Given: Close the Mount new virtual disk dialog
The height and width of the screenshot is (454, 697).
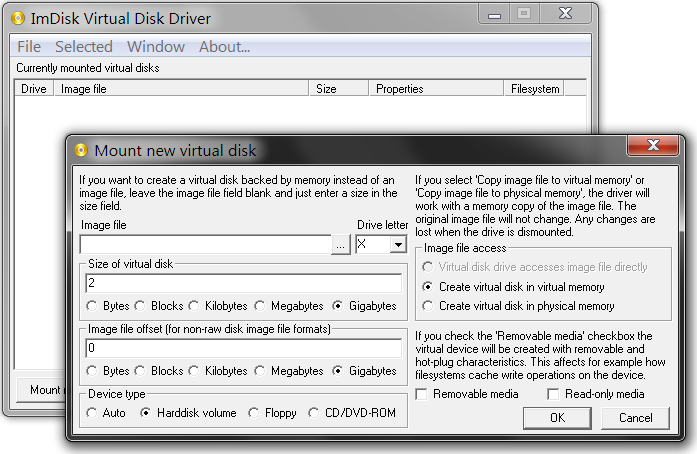Looking at the screenshot, I should pos(653,146).
